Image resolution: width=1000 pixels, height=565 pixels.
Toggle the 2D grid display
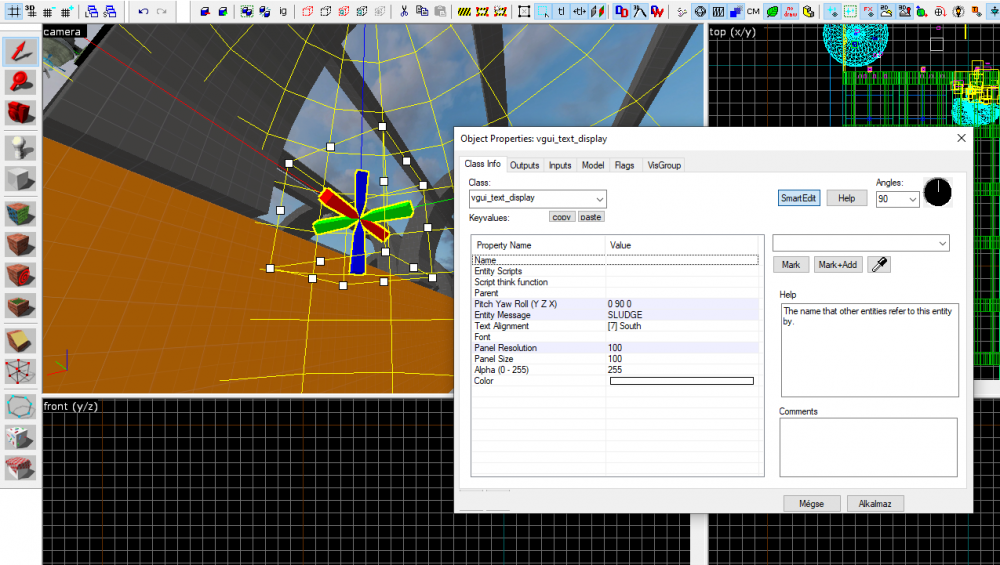15,12
